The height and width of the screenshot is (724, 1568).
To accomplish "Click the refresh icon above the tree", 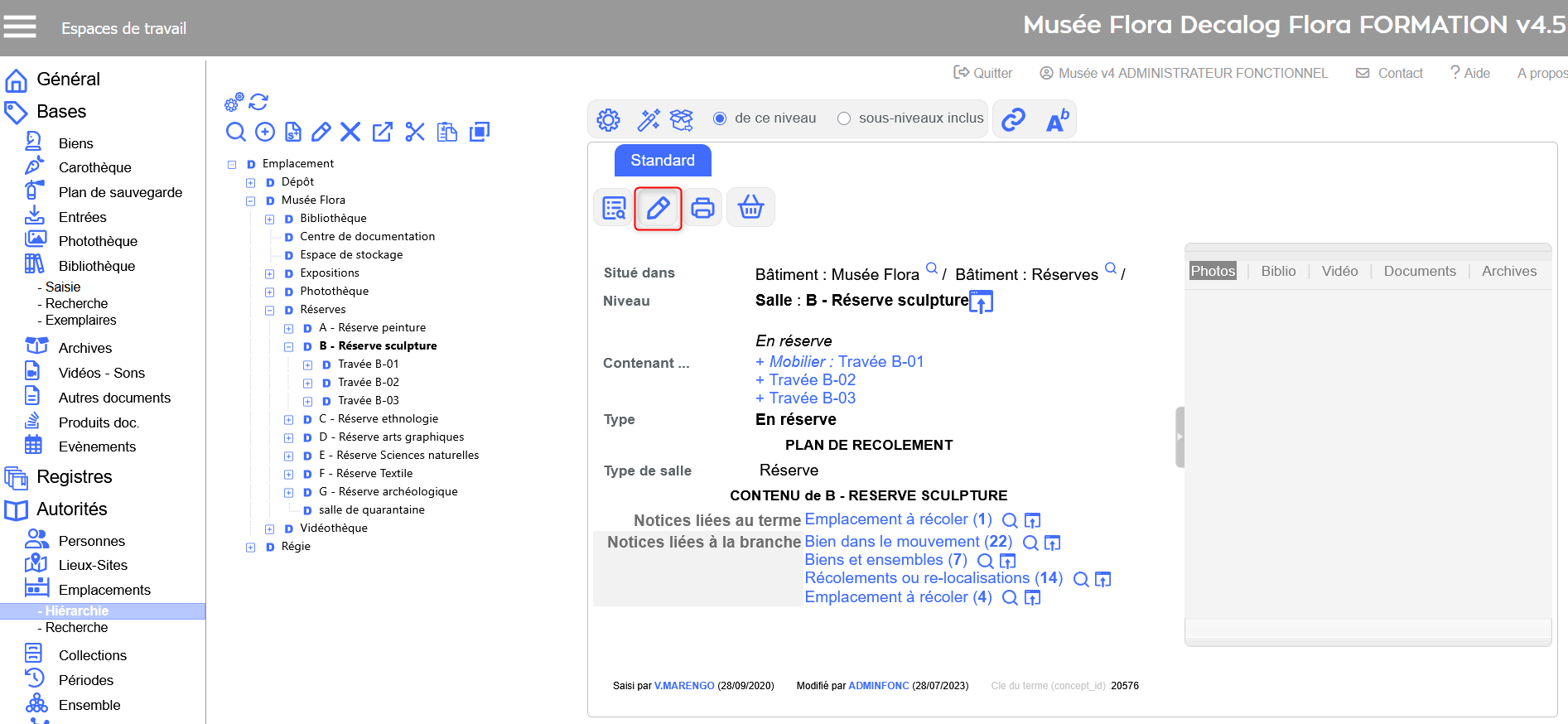I will (258, 102).
